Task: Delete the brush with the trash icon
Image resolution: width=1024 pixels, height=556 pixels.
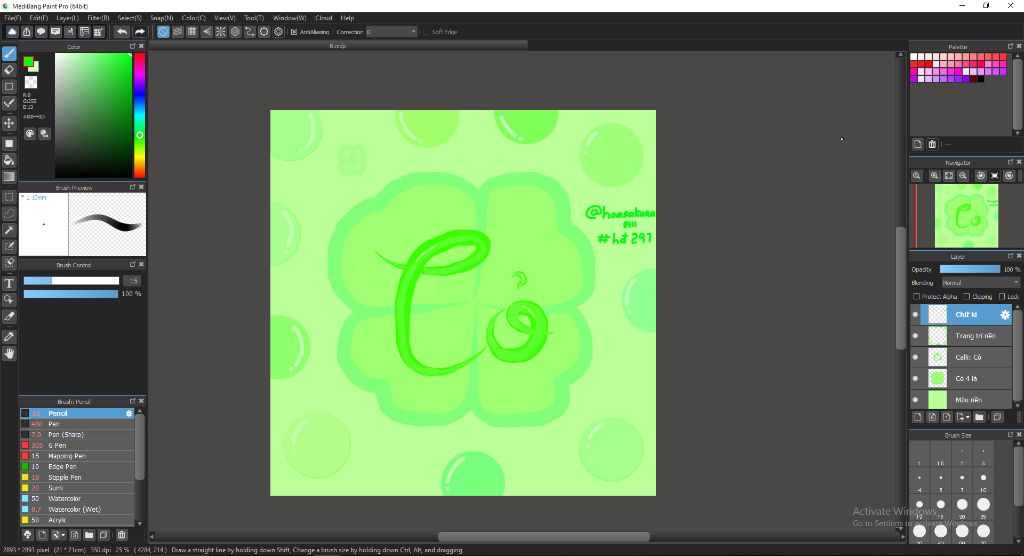Action: click(121, 534)
